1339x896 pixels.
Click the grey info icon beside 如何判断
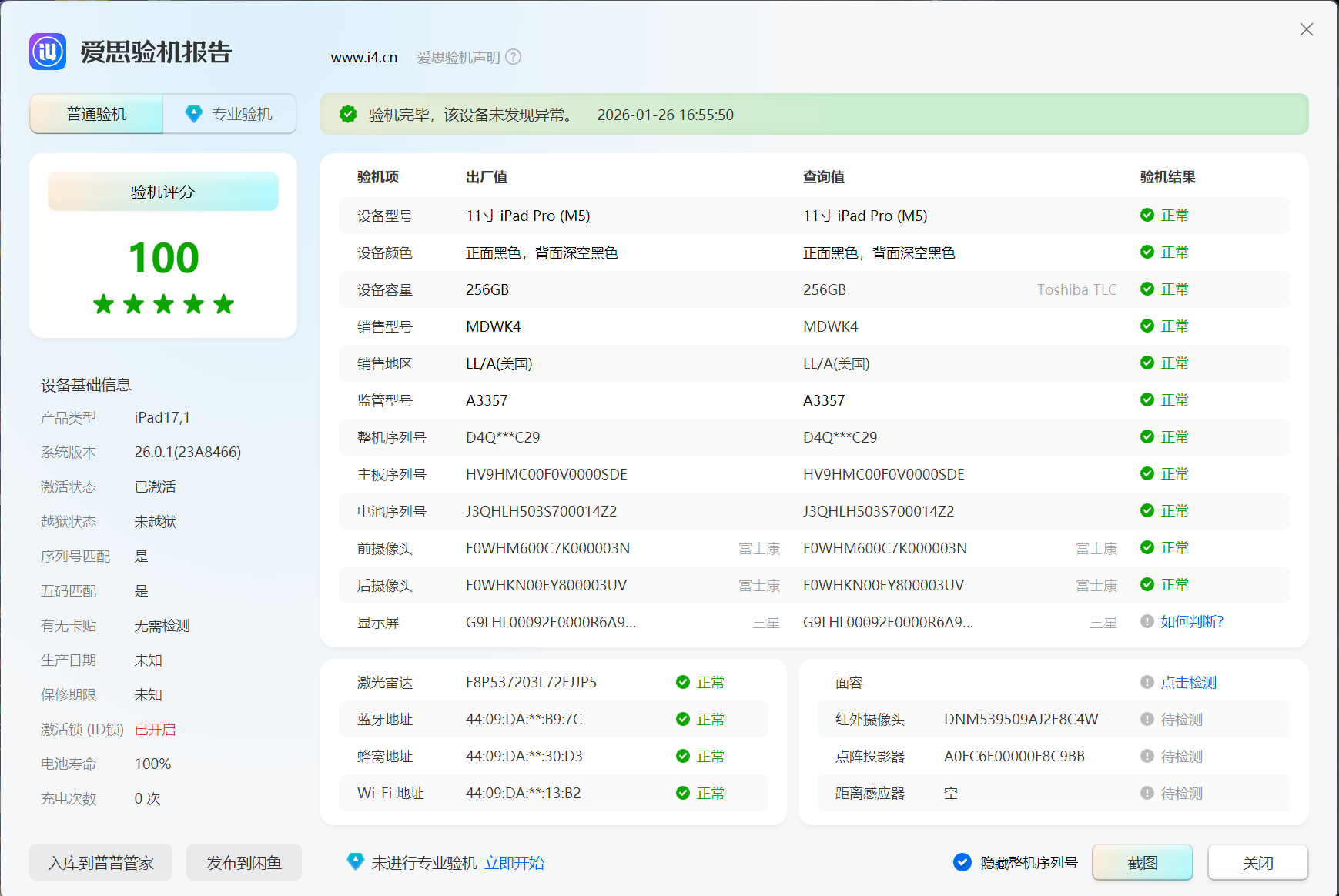(x=1147, y=621)
